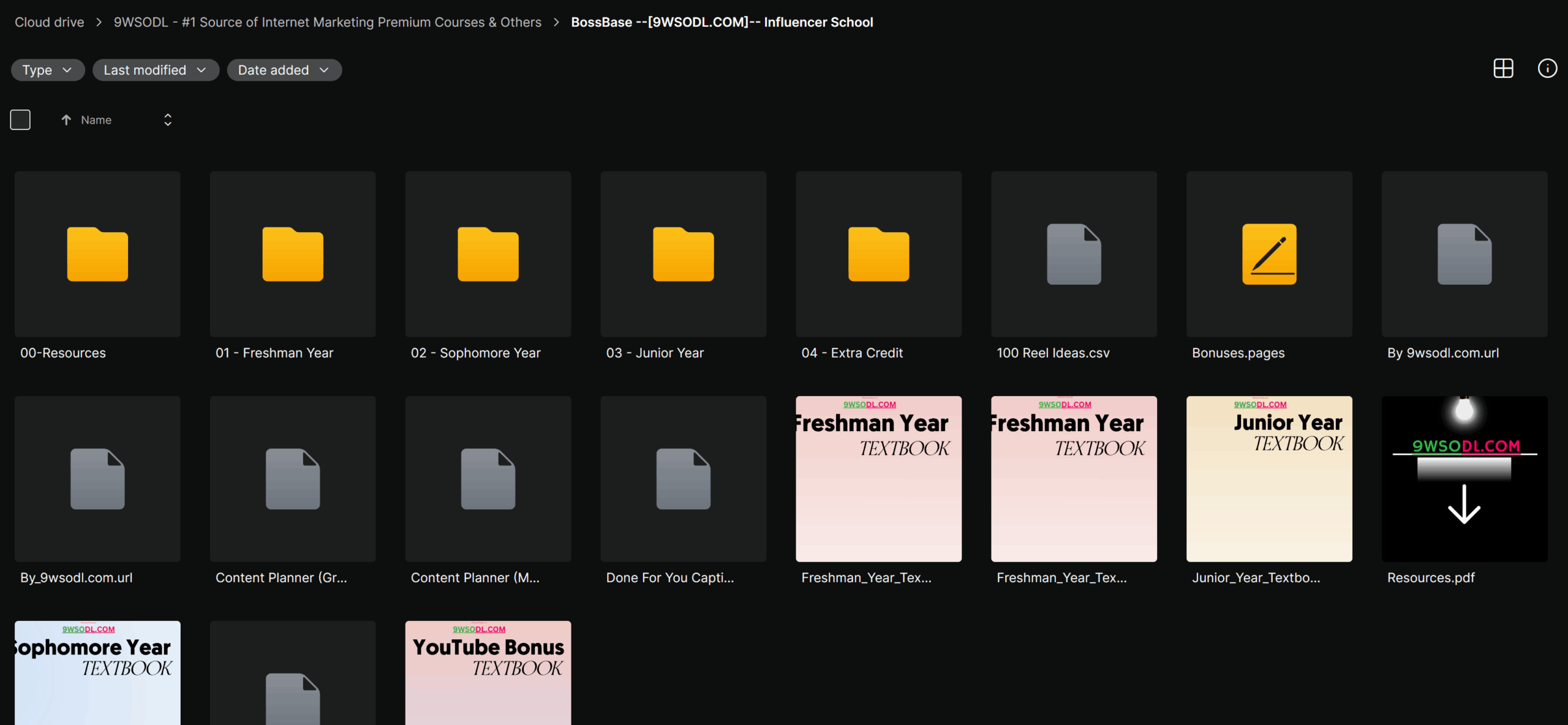This screenshot has height=725, width=1568.
Task: Open the info panel icon
Action: (1547, 68)
